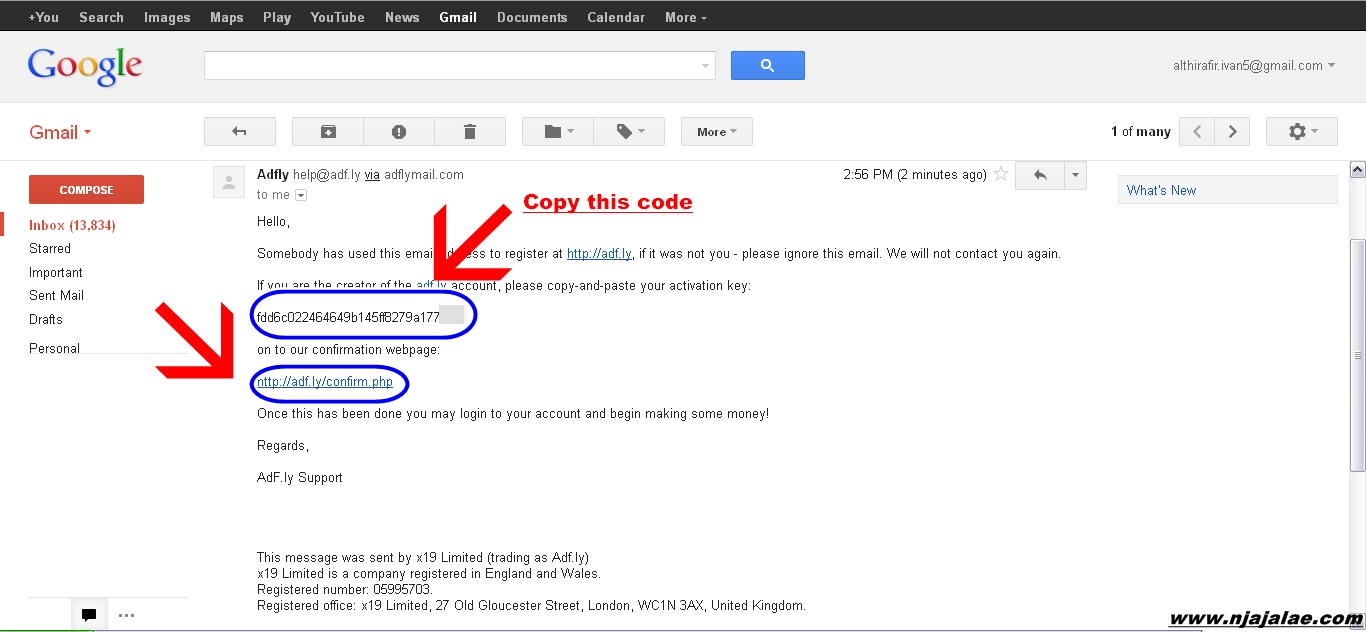Image resolution: width=1366 pixels, height=632 pixels.
Task: Open the http://adf.ly/confirm.php confirmation link
Action: coord(325,382)
